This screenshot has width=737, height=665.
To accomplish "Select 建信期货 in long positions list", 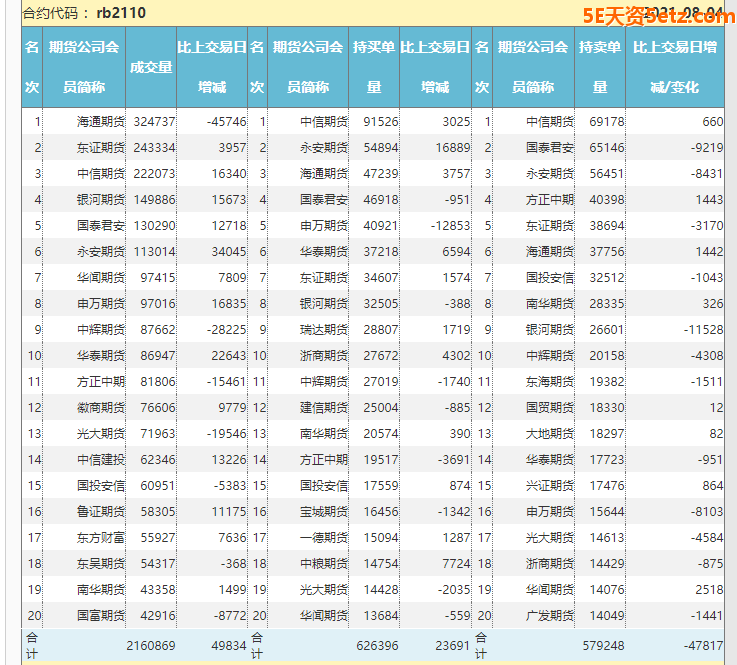I will tap(324, 408).
